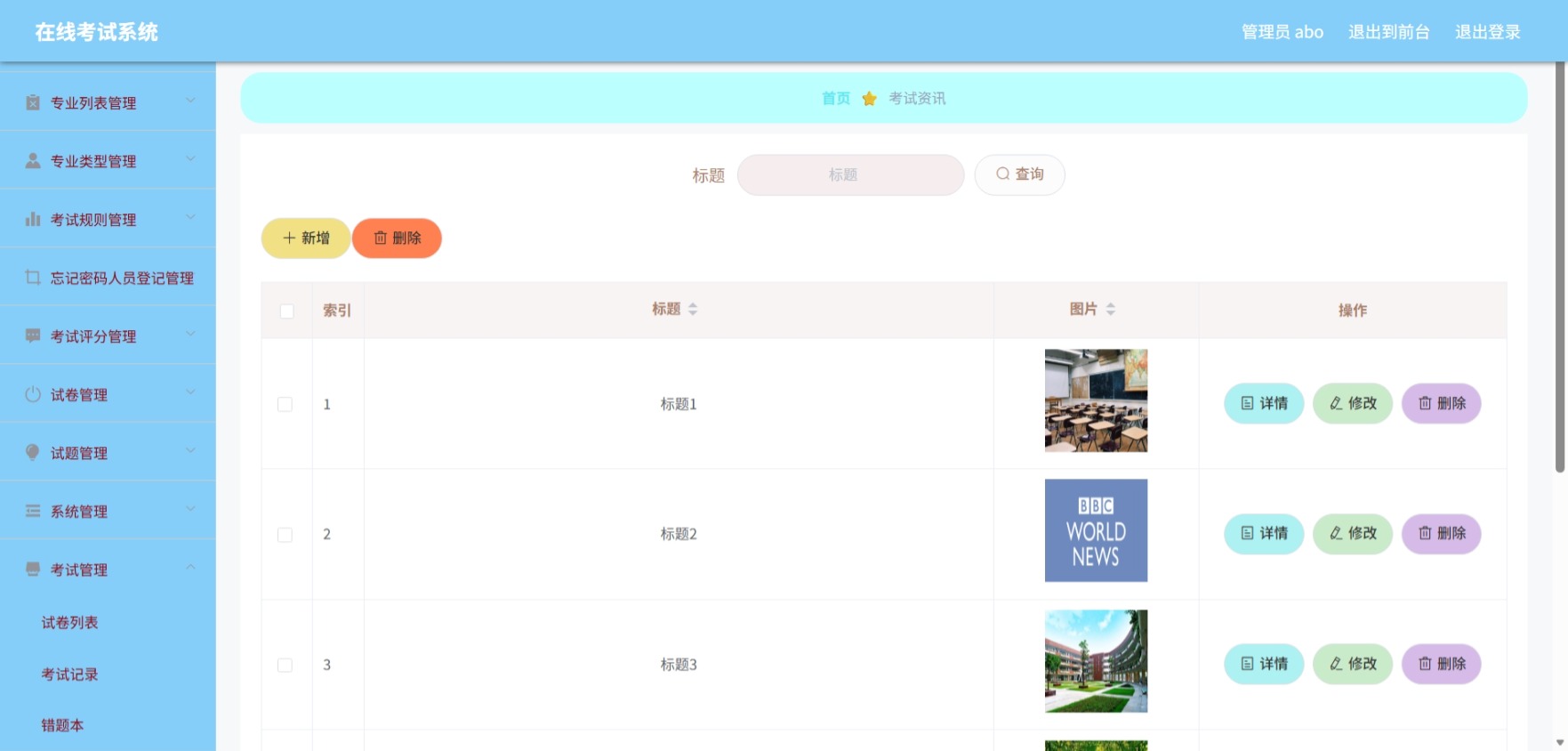Collapse 考试管理 chevron

(x=190, y=567)
